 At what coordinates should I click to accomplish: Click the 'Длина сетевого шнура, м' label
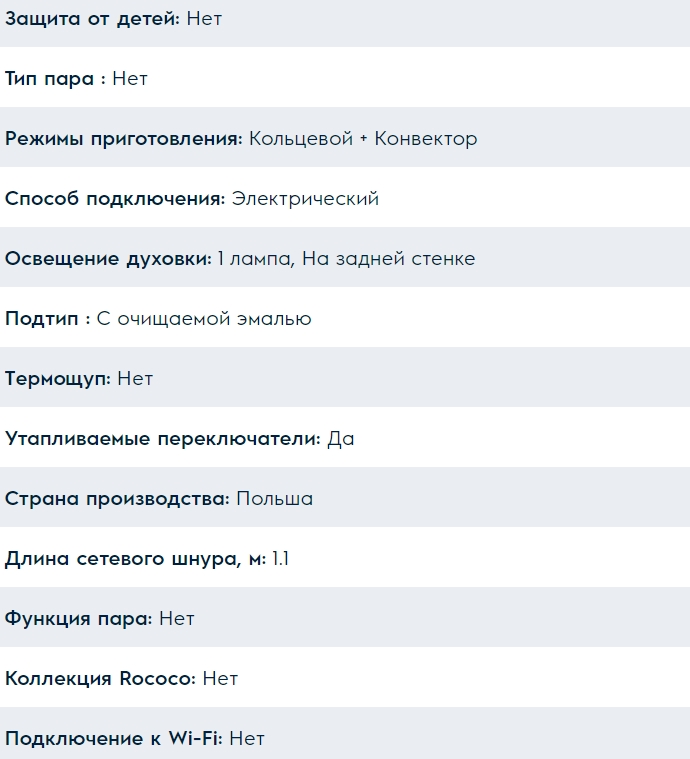[135, 559]
